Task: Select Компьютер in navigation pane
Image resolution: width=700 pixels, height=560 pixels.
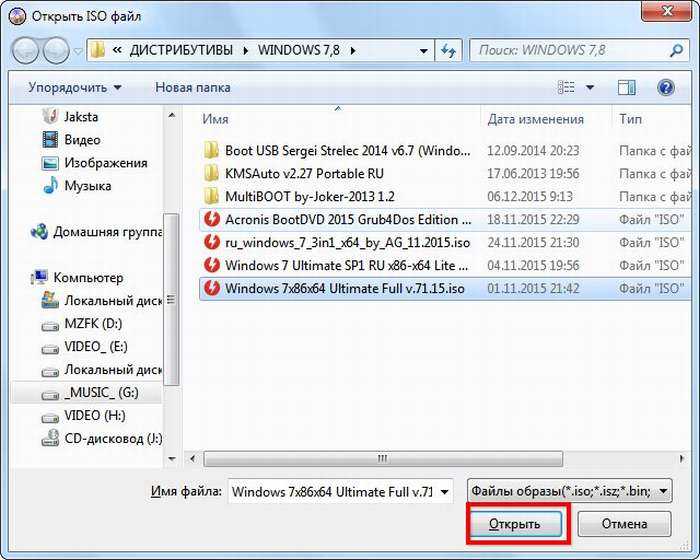Action: pos(77,277)
